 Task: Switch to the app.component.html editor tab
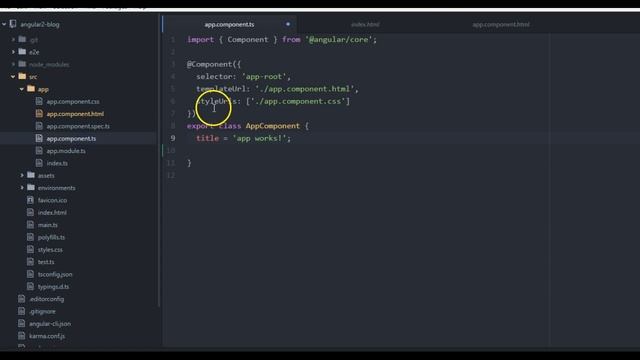click(x=501, y=24)
